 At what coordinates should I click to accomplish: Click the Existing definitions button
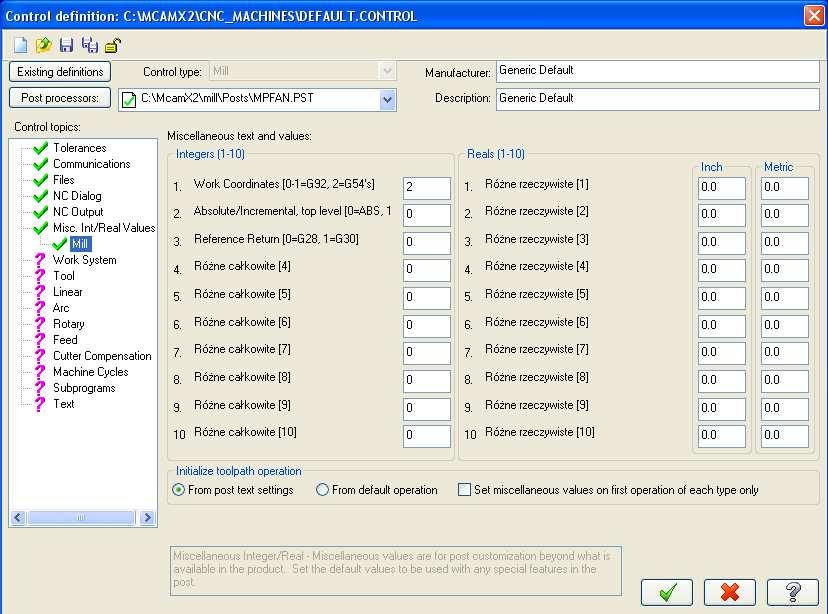[60, 72]
